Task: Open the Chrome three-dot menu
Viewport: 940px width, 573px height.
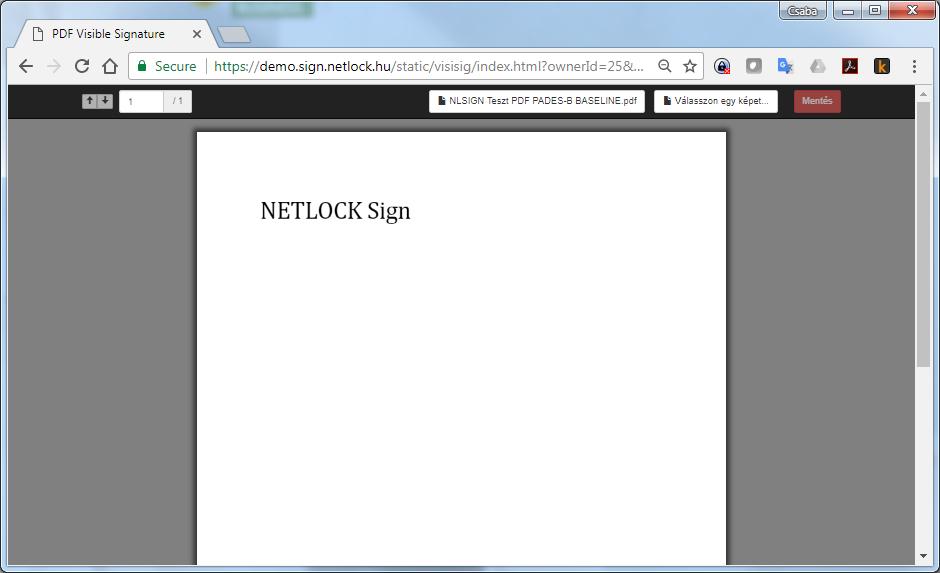Action: click(914, 66)
